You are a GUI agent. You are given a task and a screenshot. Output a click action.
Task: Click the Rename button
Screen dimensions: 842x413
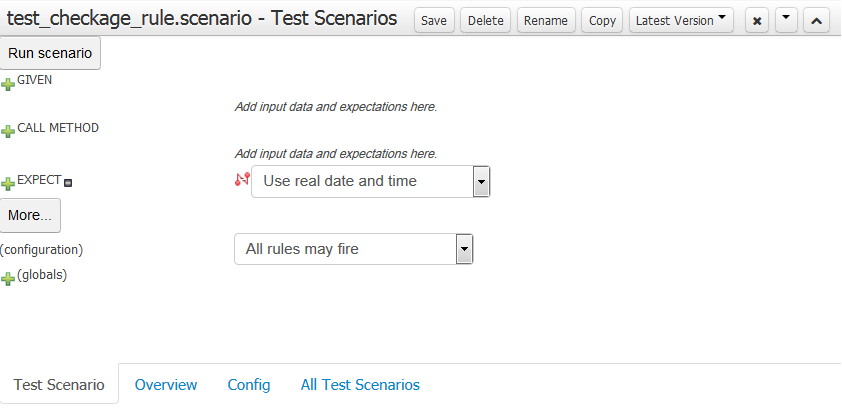coord(545,21)
